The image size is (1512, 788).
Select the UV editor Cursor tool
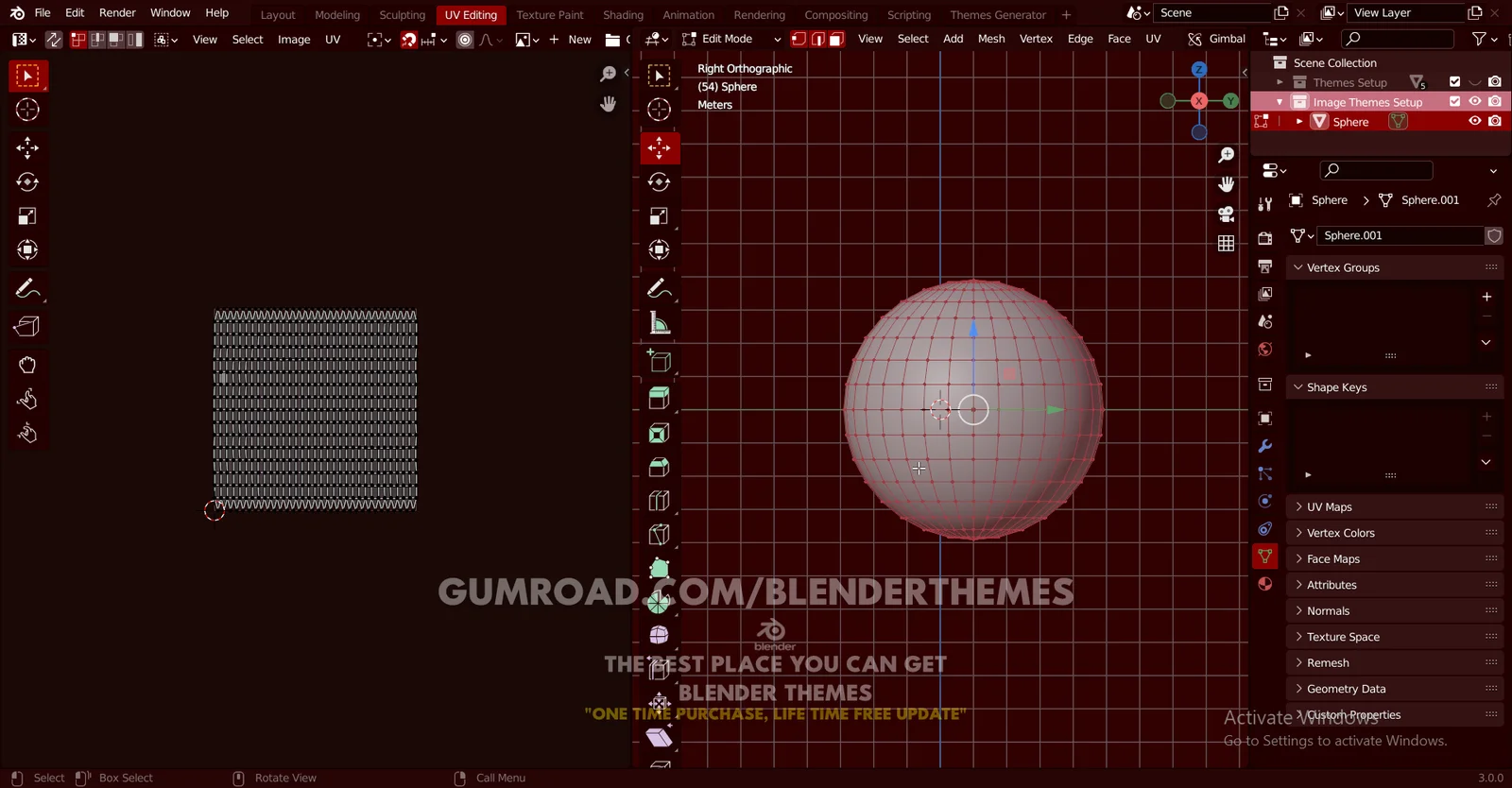coord(27,110)
